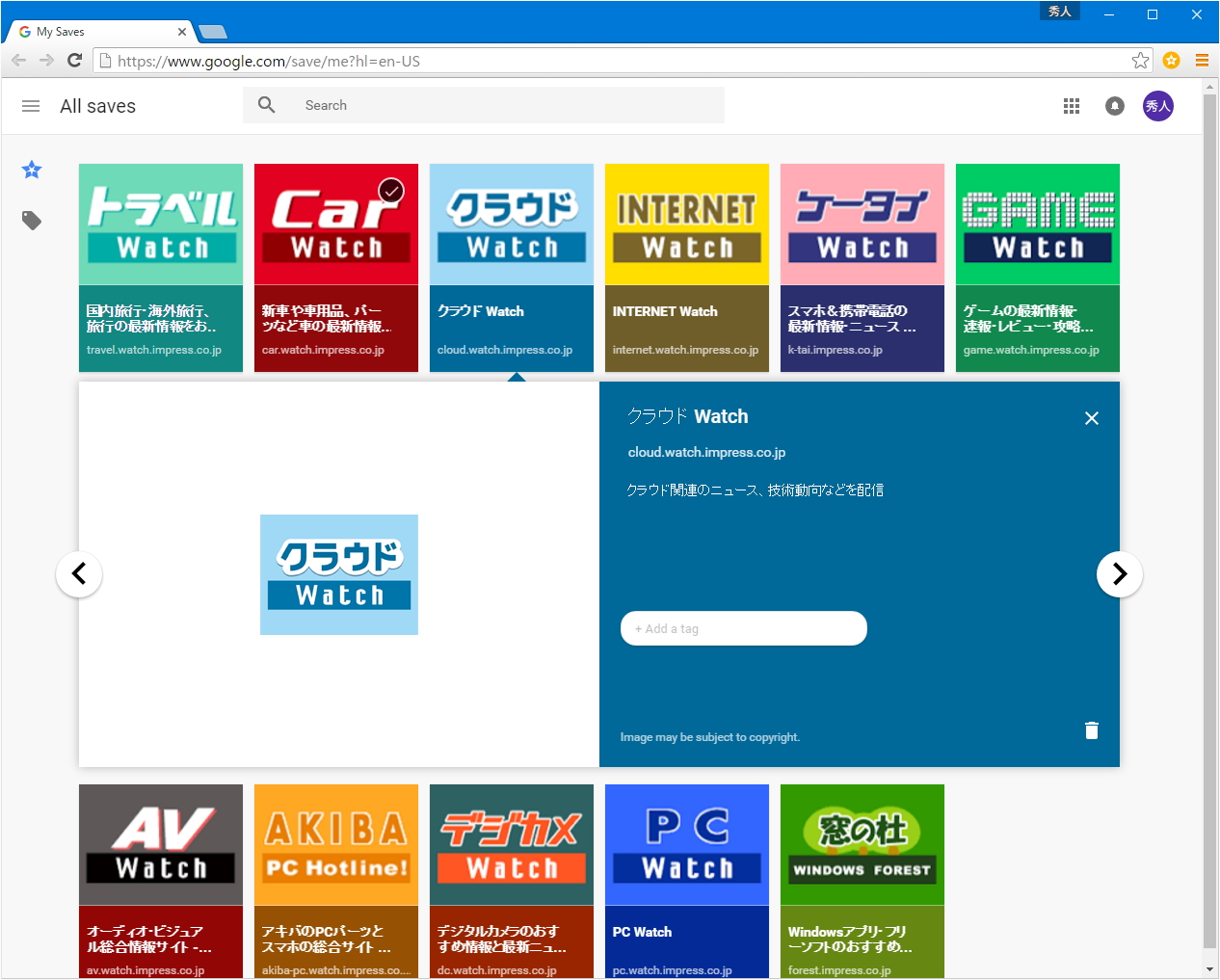The width and height of the screenshot is (1220, 980).
Task: Close the クラウド Watch detail card
Action: (x=1092, y=418)
